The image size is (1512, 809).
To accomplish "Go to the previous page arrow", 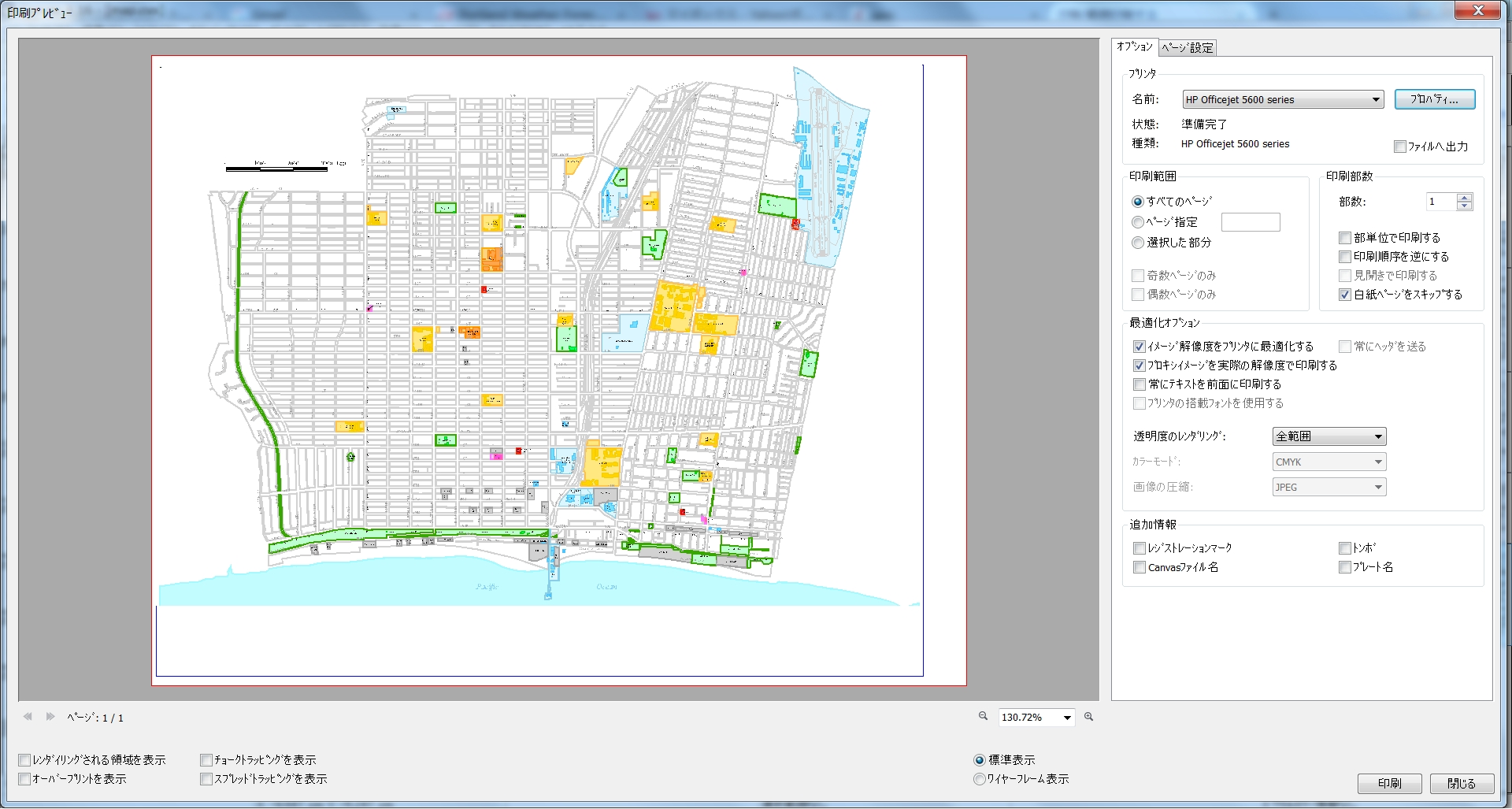I will pyautogui.click(x=28, y=717).
